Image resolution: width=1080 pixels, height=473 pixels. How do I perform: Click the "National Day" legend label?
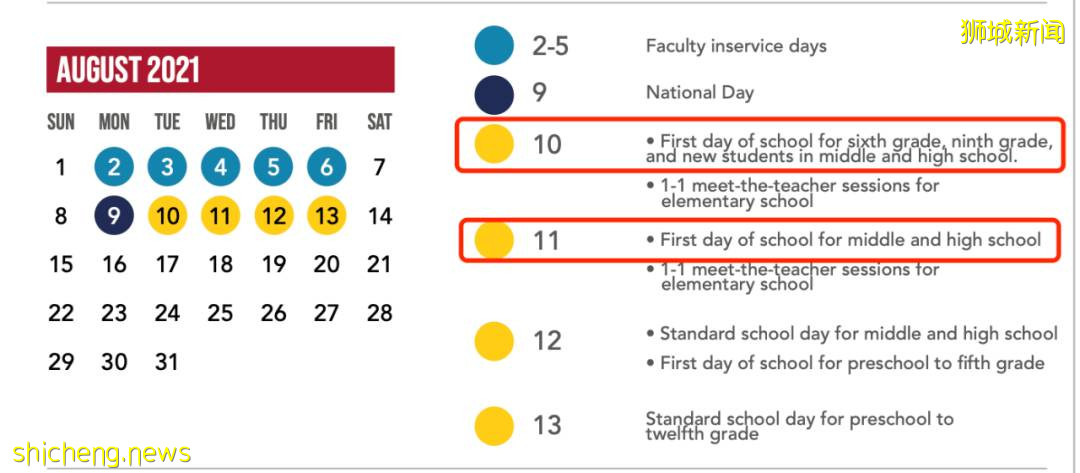coord(699,93)
